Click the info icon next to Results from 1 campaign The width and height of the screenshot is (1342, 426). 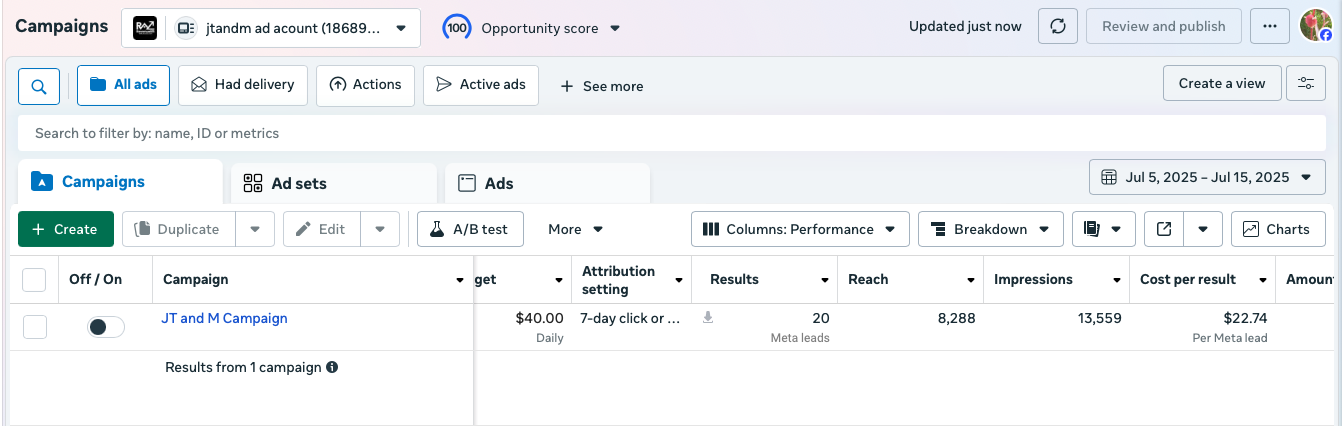pos(332,367)
